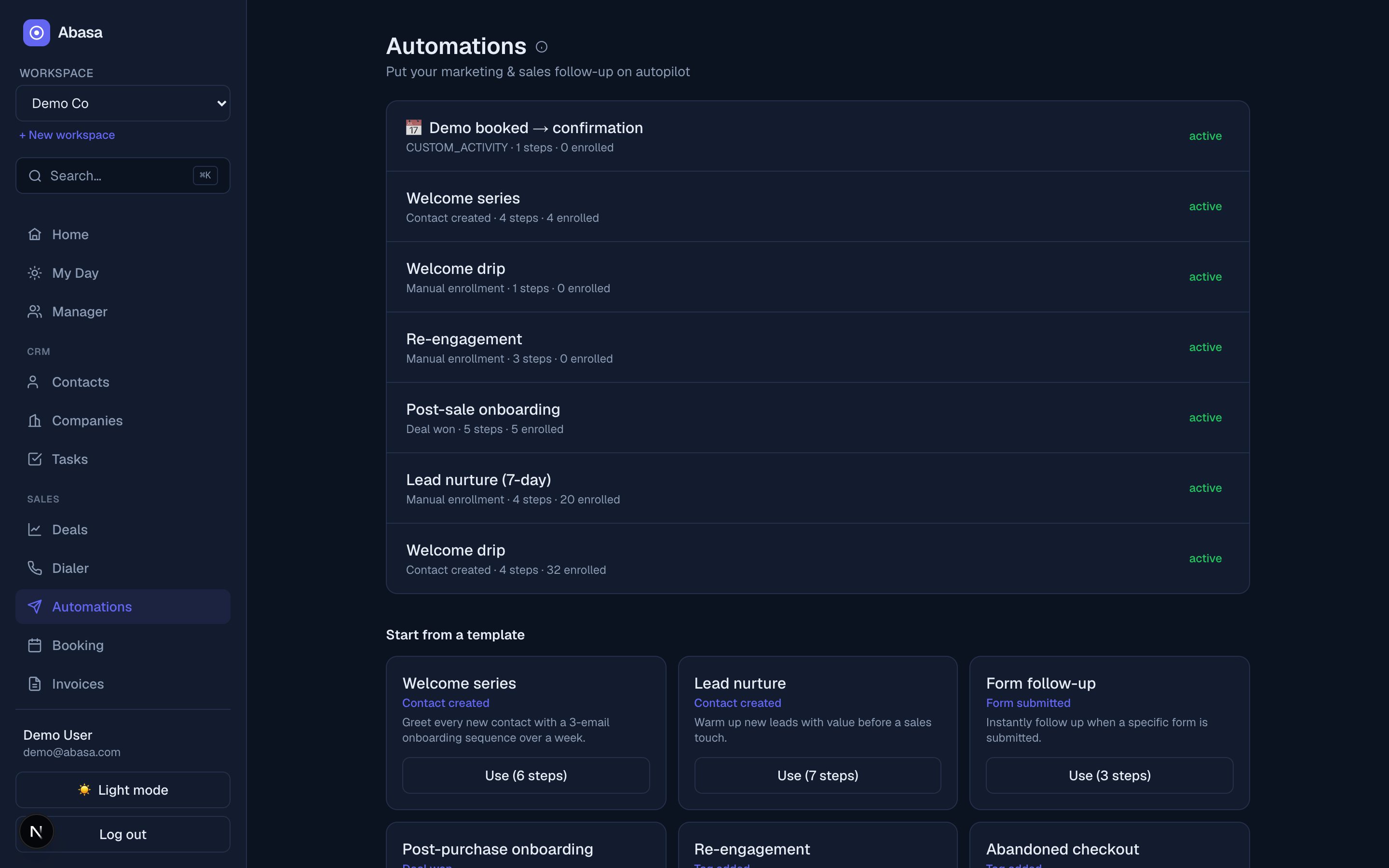Go to My Day
The image size is (1389, 868).
click(123, 272)
